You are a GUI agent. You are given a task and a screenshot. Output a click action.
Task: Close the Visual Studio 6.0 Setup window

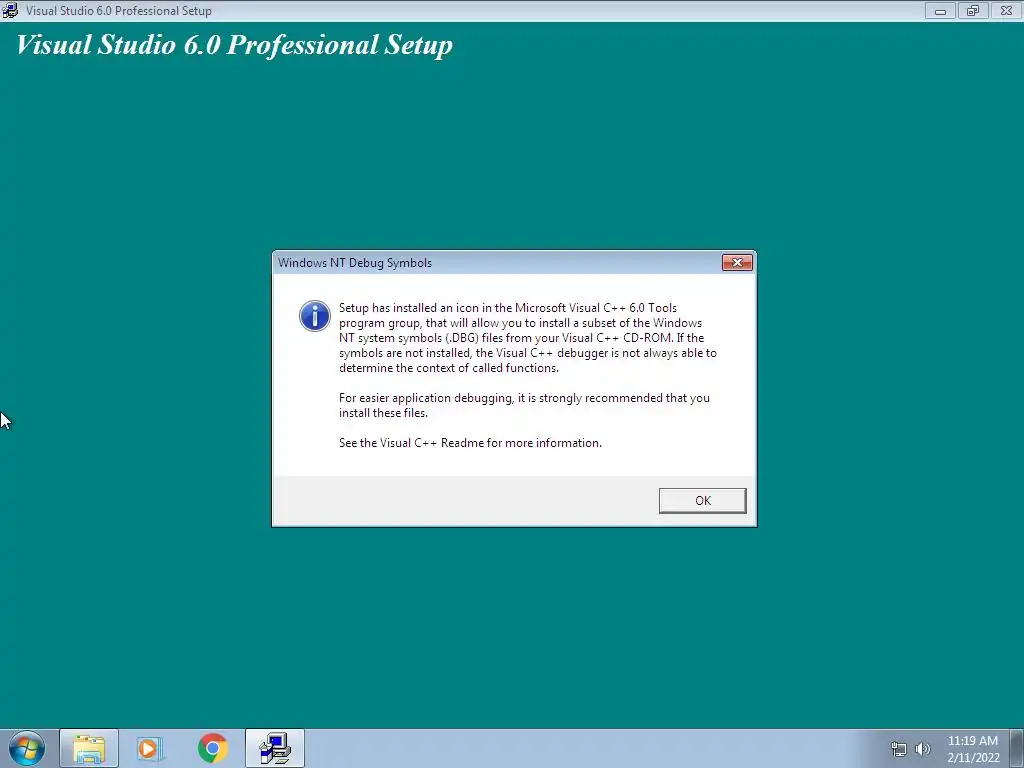(1006, 10)
